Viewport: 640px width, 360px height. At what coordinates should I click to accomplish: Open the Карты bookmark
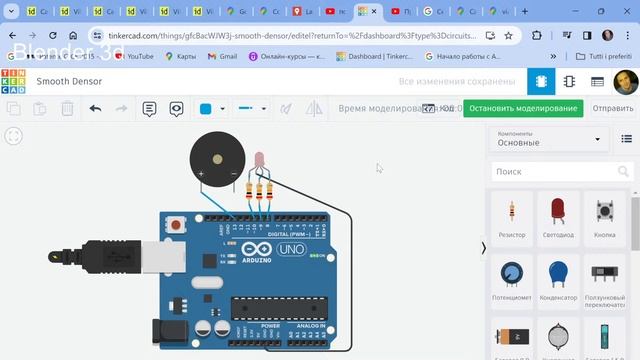(x=181, y=56)
